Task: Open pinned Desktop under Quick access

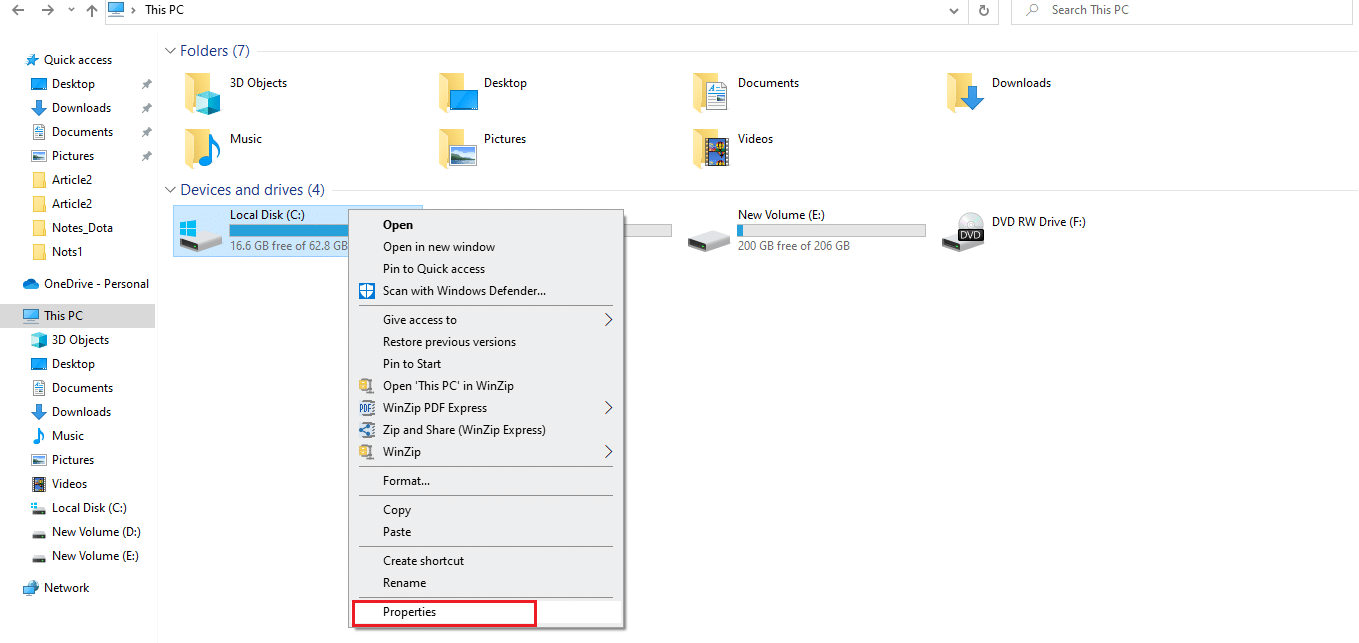Action: click(x=73, y=84)
